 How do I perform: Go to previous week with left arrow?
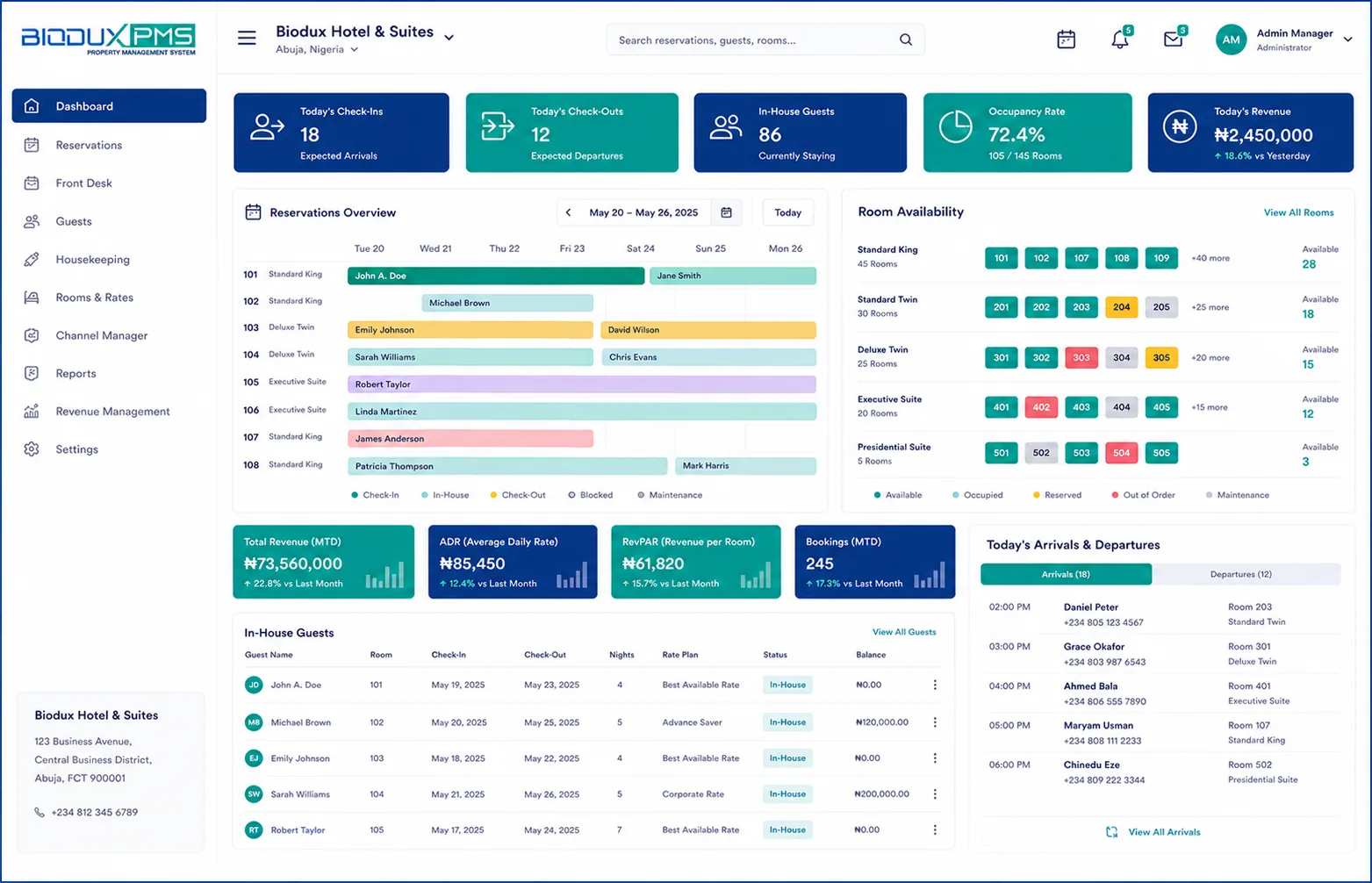568,212
